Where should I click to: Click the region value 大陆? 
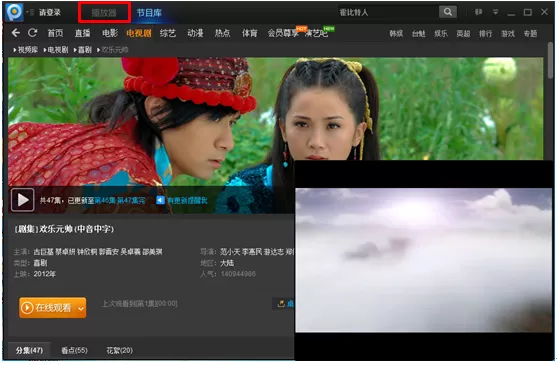[227, 263]
